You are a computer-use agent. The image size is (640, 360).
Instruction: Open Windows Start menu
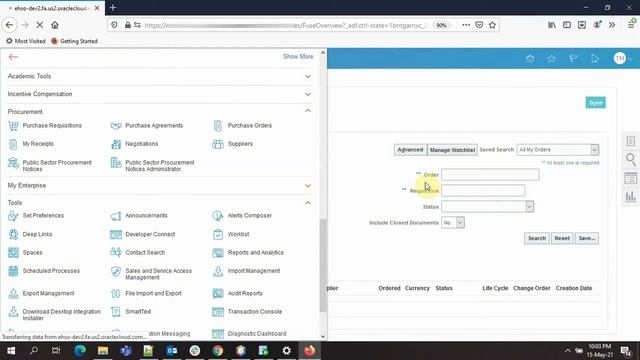tap(11, 351)
